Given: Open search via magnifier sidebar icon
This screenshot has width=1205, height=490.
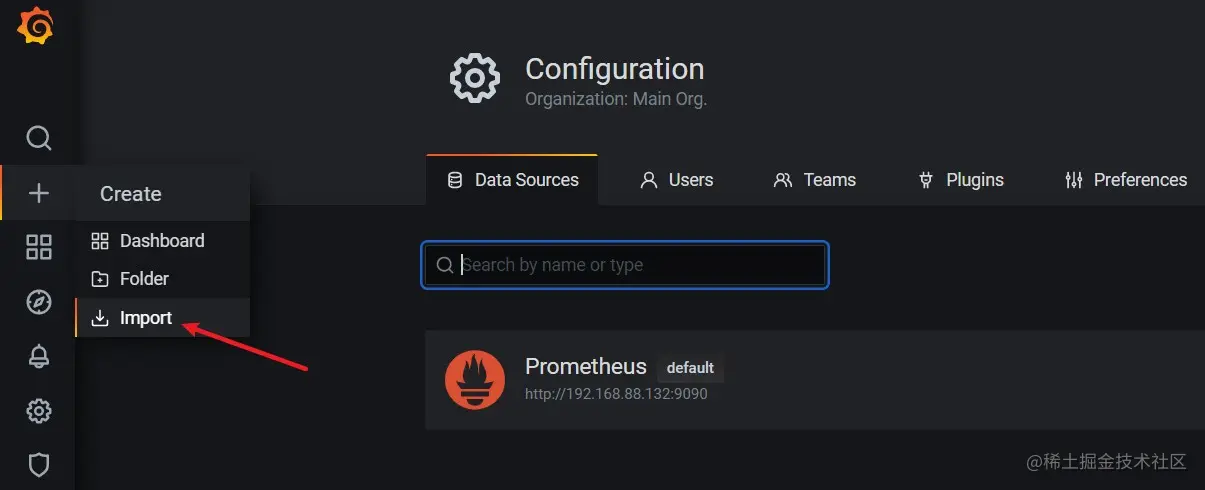Looking at the screenshot, I should coord(38,138).
